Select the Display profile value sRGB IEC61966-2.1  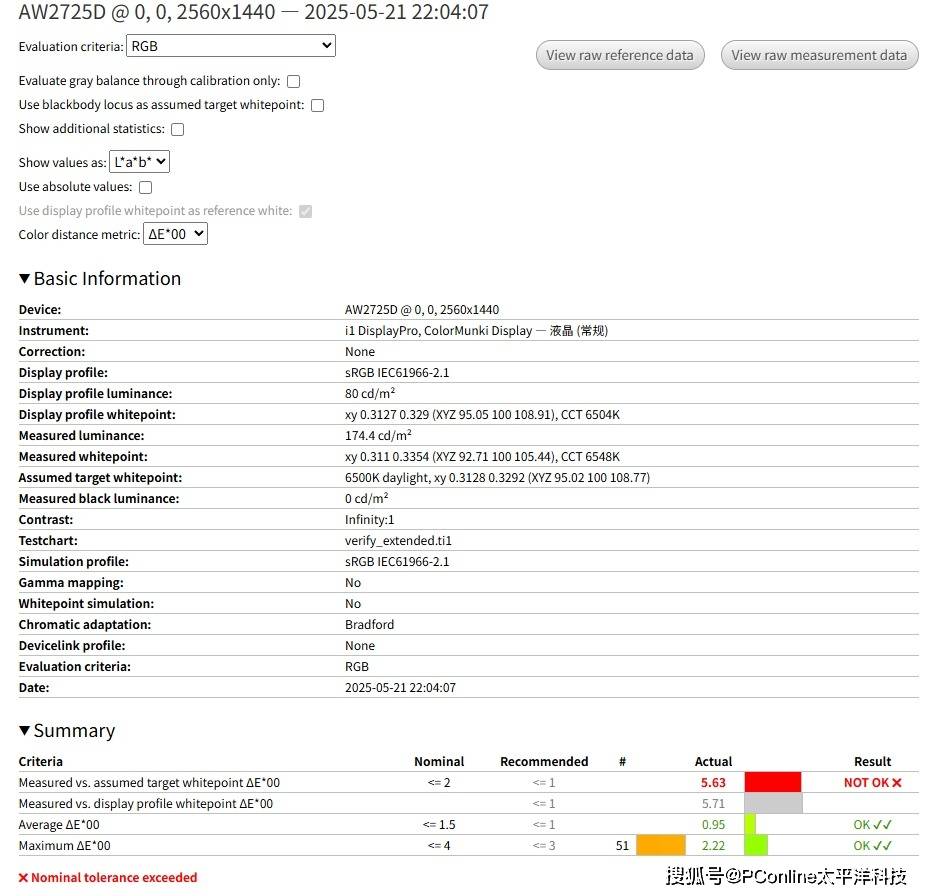397,373
